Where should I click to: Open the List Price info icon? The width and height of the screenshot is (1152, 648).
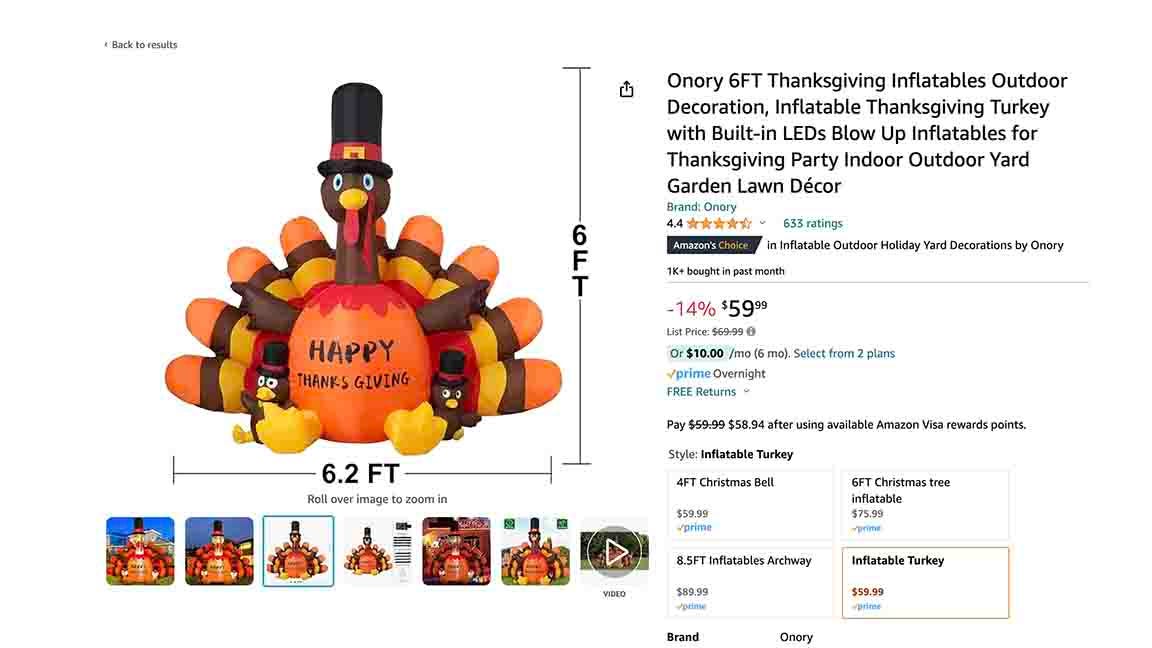click(x=751, y=331)
